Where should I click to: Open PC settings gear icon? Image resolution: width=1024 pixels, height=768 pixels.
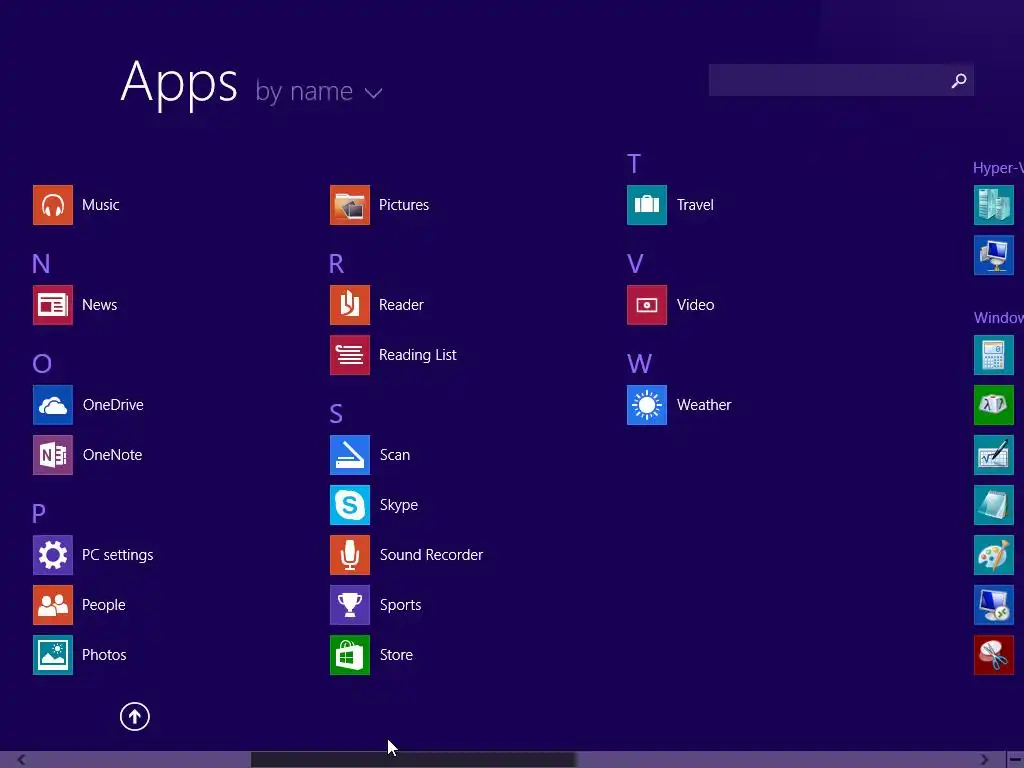[53, 555]
